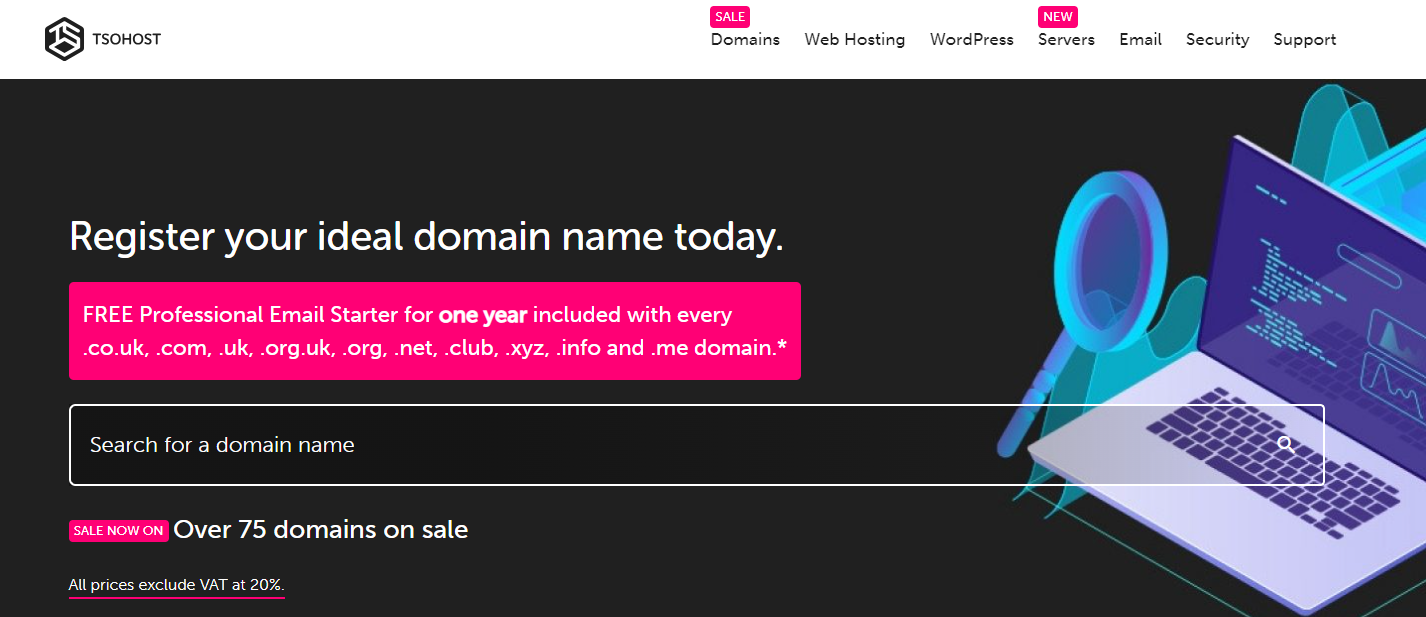Click the All prices exclude VAT note
Image resolution: width=1426 pixels, height=617 pixels.
(x=176, y=585)
